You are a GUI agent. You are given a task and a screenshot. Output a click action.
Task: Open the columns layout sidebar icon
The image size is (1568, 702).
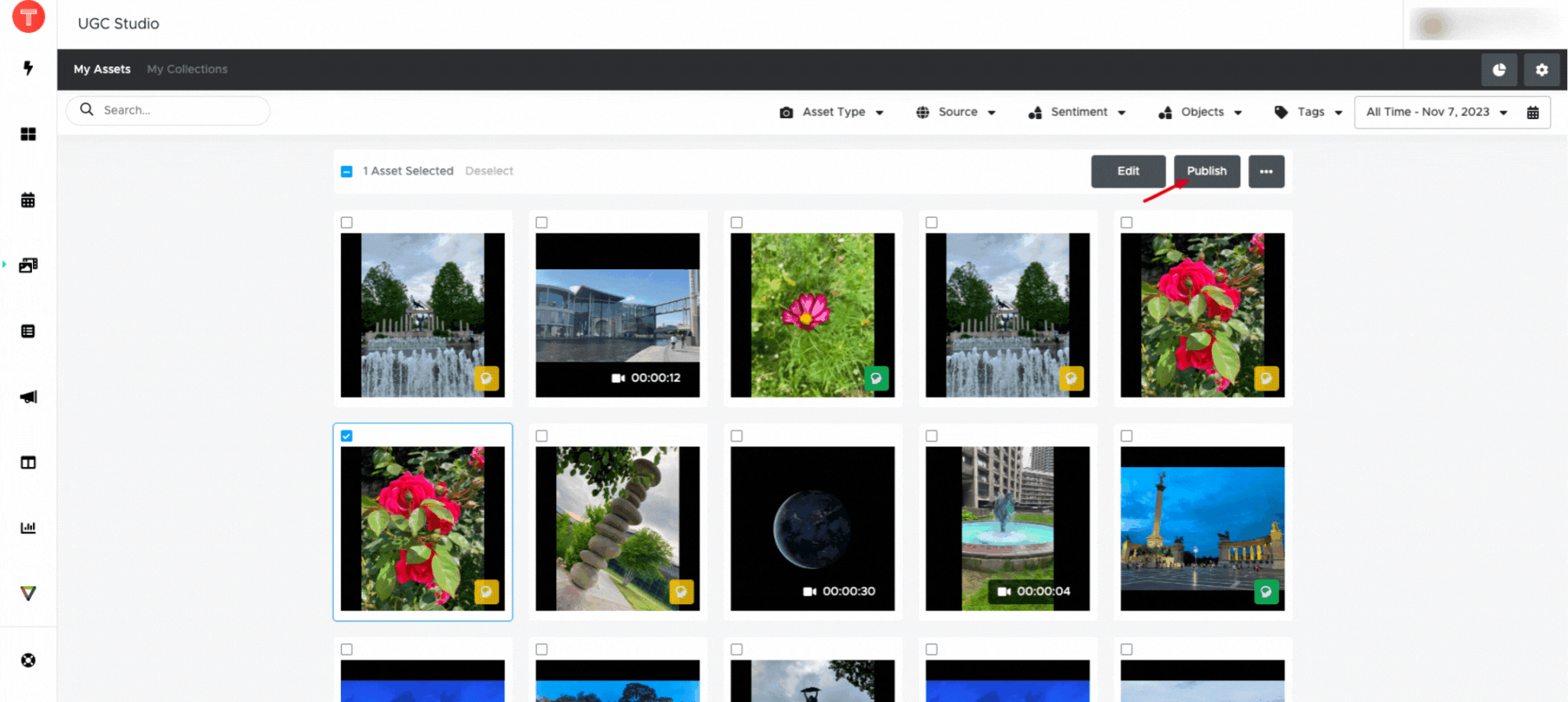click(28, 462)
